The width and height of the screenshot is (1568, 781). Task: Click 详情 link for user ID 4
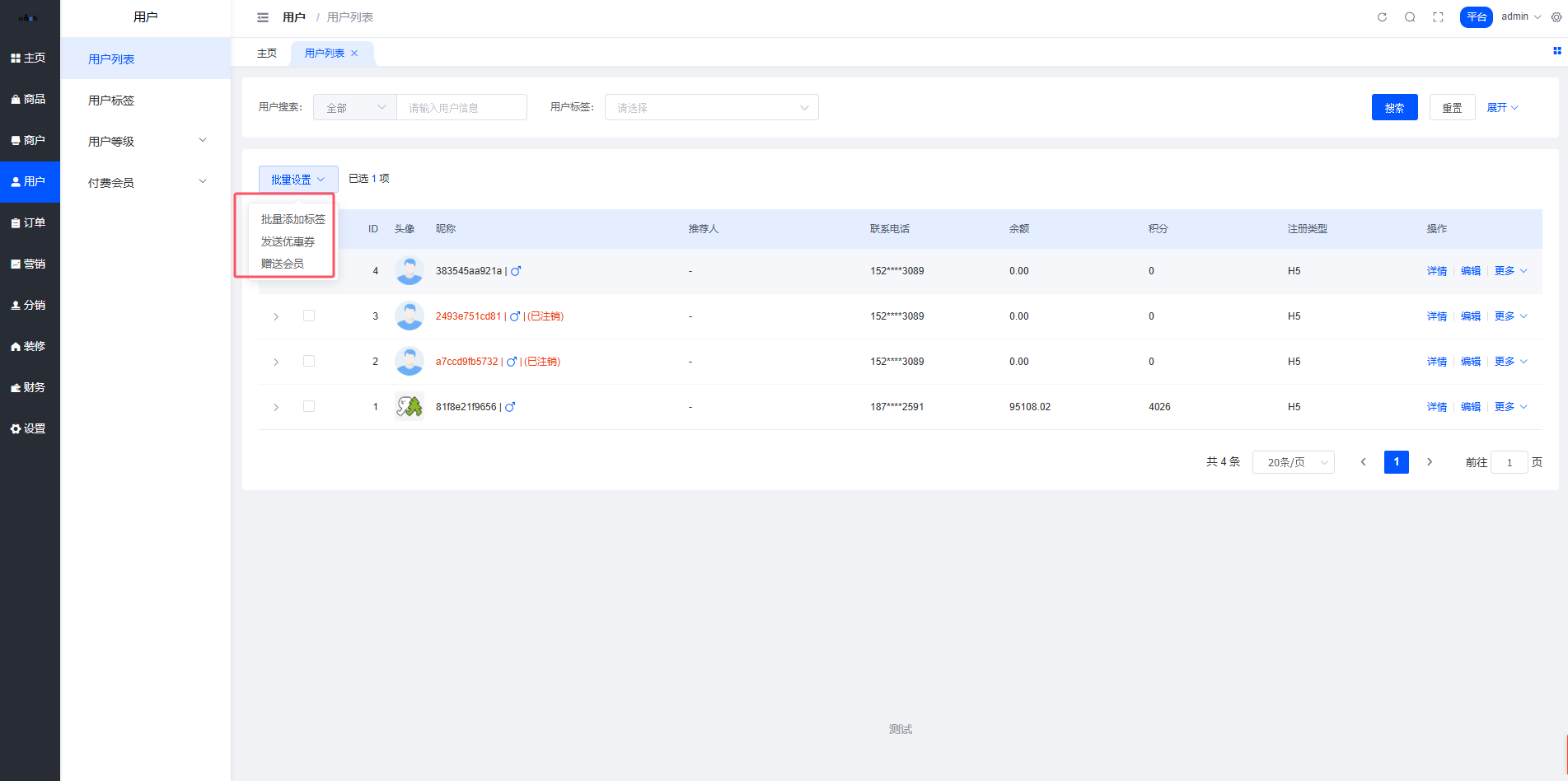tap(1436, 271)
